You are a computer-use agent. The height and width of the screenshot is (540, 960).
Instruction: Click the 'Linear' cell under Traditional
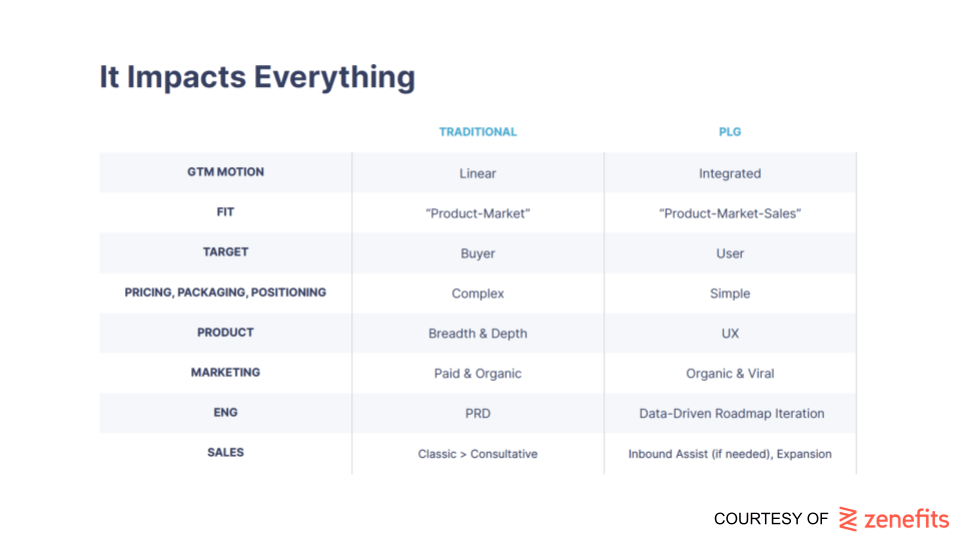478,173
